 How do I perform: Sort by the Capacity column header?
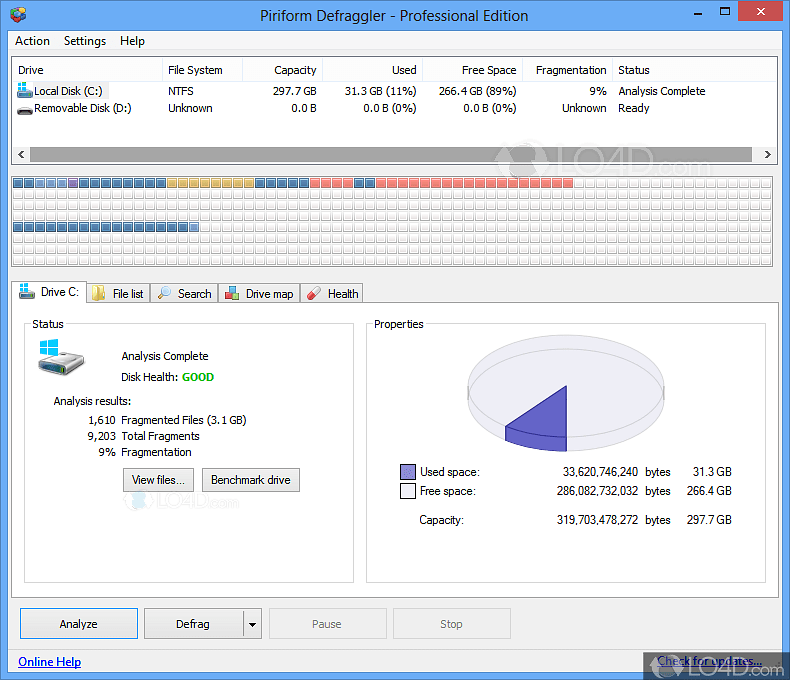point(283,70)
